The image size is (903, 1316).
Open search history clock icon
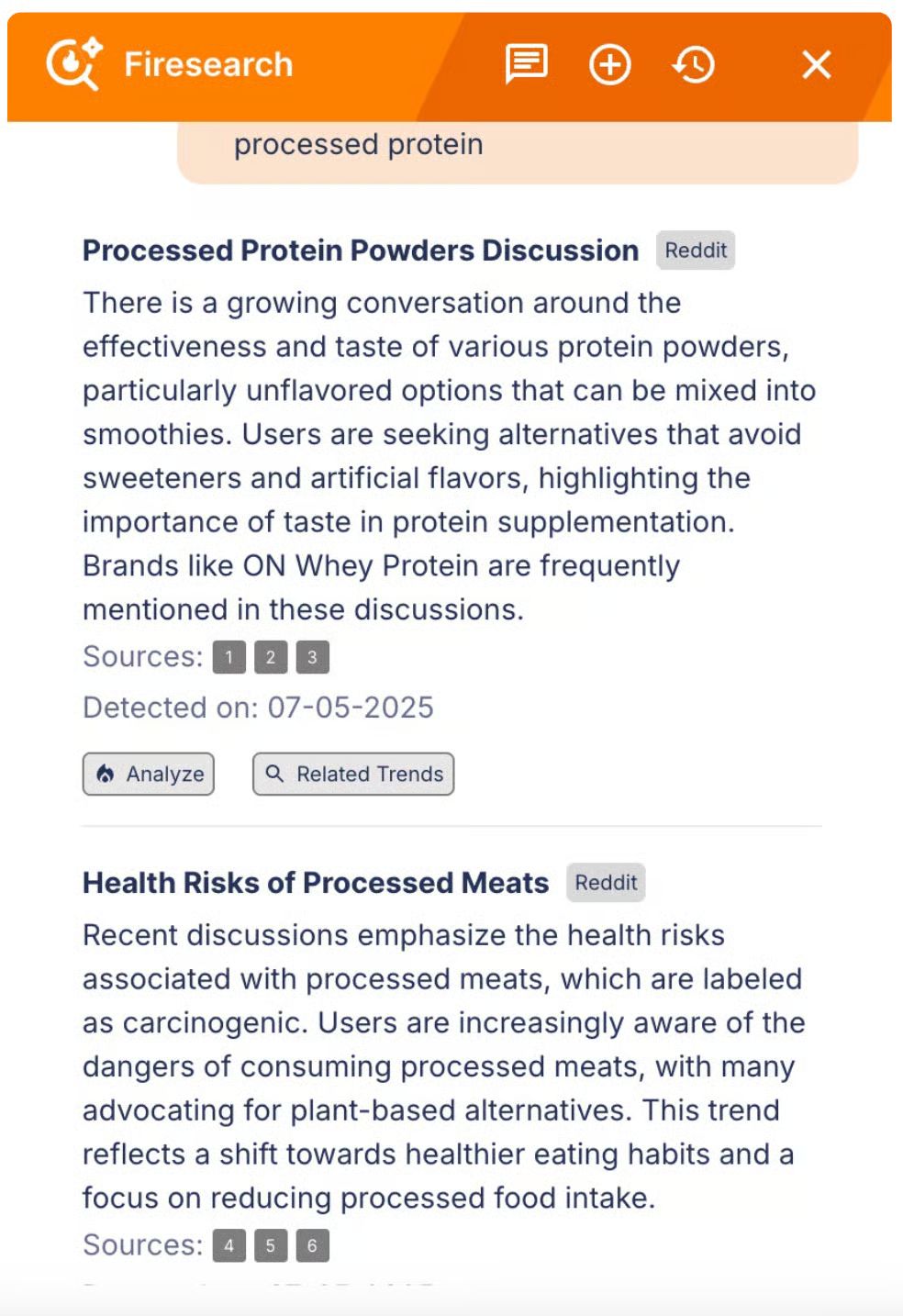[x=694, y=65]
